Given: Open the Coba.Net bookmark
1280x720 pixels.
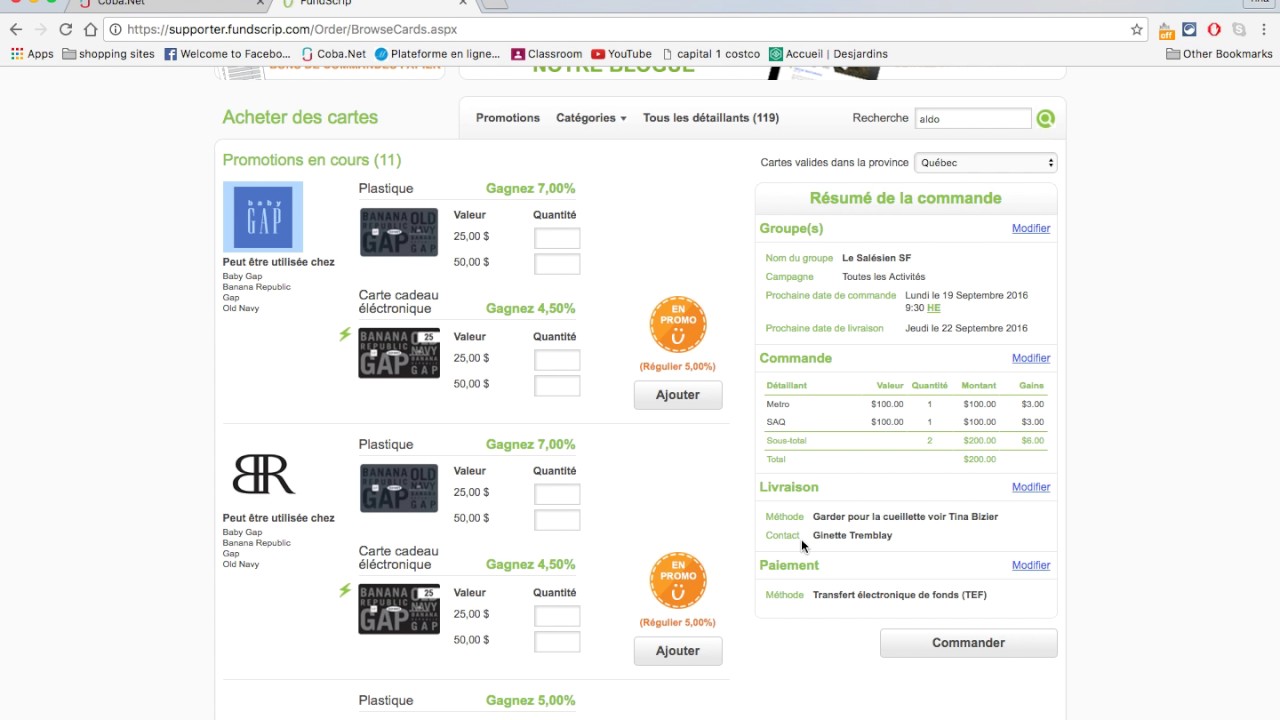Looking at the screenshot, I should (334, 54).
